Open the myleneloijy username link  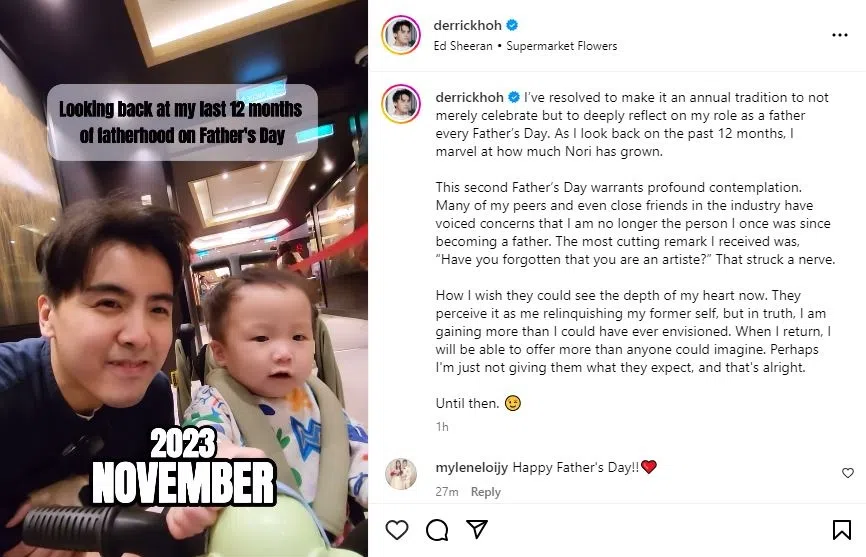(x=472, y=468)
